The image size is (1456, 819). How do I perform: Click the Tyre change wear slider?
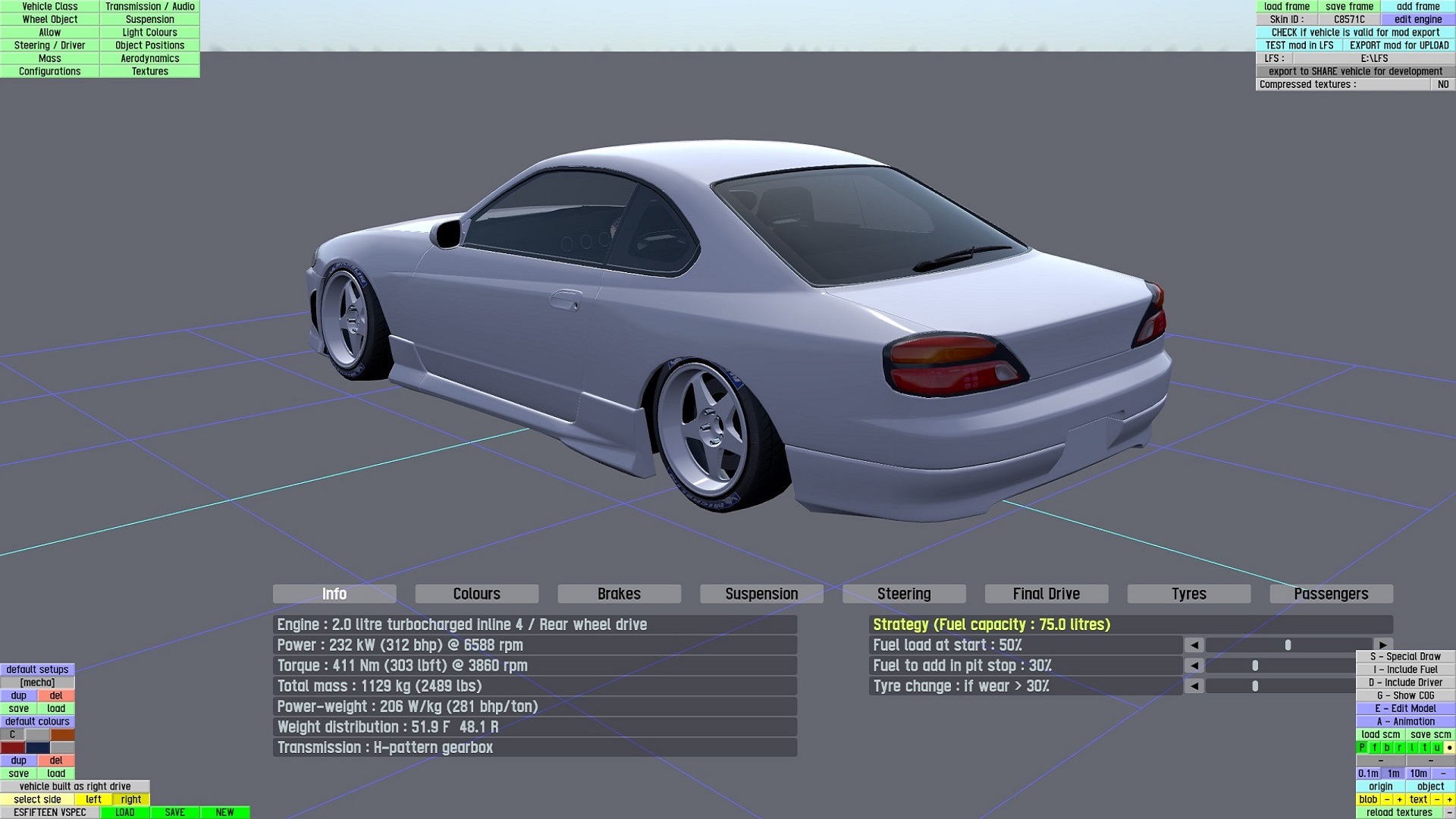1255,686
